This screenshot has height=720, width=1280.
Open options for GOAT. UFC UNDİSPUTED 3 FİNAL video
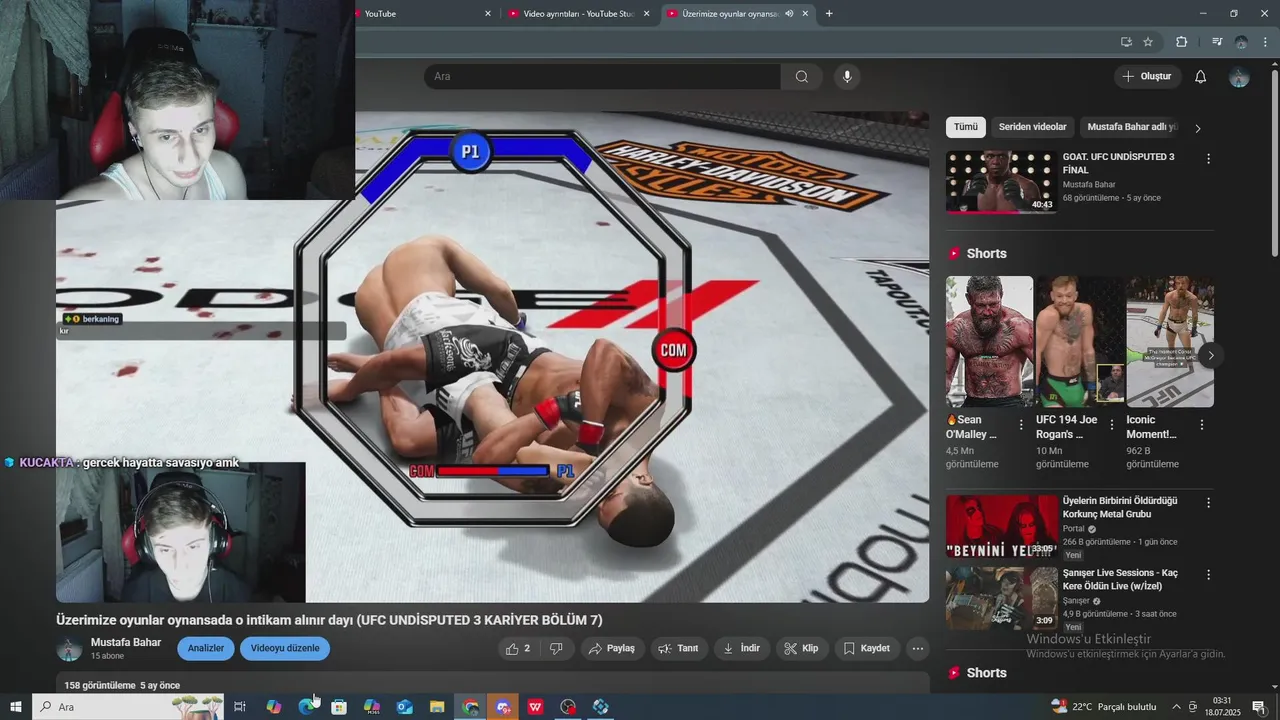point(1208,159)
